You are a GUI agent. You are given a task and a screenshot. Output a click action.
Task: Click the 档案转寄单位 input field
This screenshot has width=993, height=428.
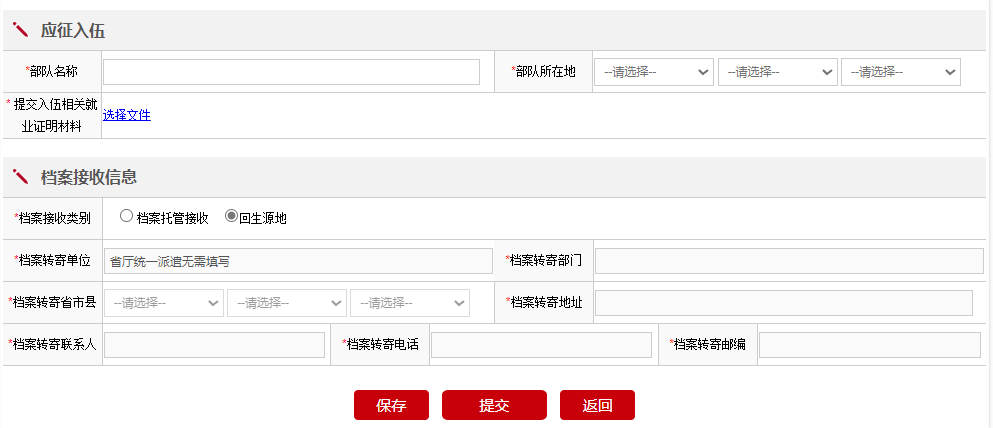(298, 261)
